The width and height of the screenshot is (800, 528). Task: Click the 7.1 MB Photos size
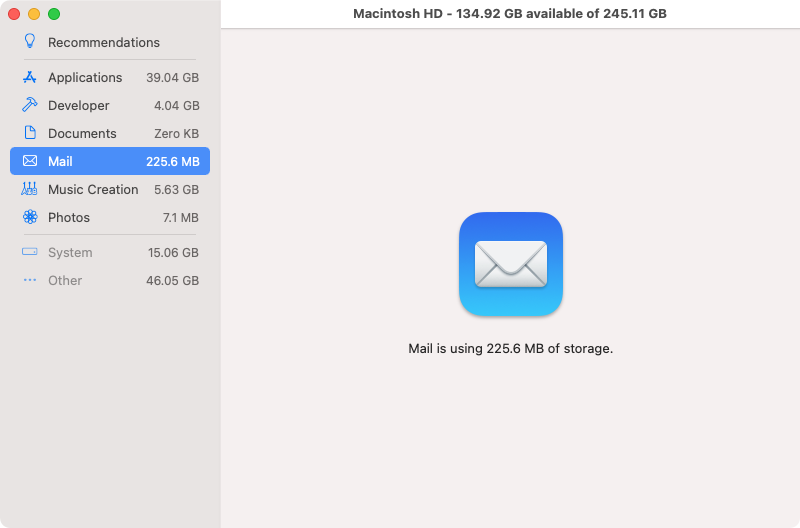point(181,218)
